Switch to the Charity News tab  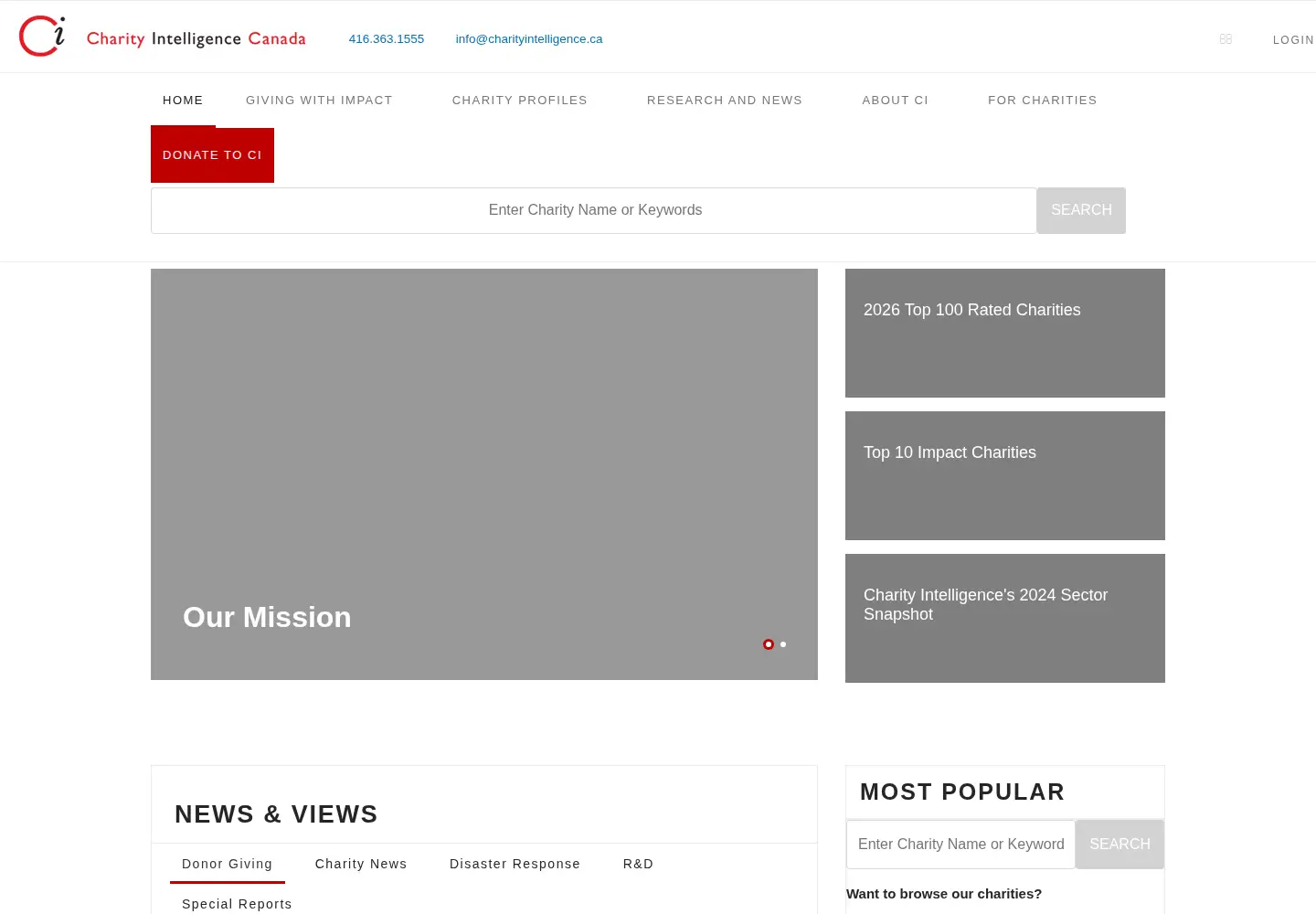(x=361, y=864)
